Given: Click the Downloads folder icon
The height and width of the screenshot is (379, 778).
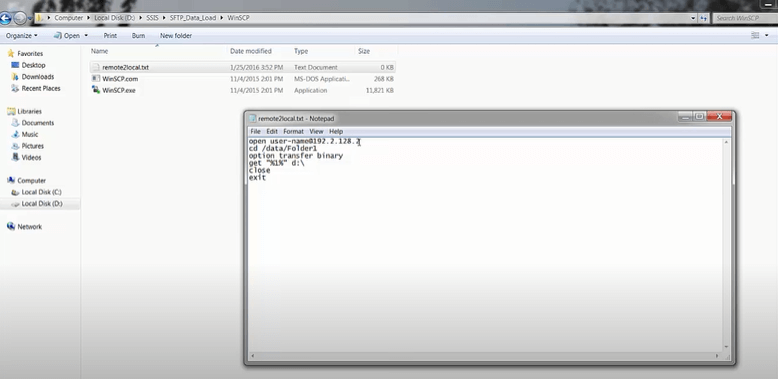Looking at the screenshot, I should tap(15, 77).
